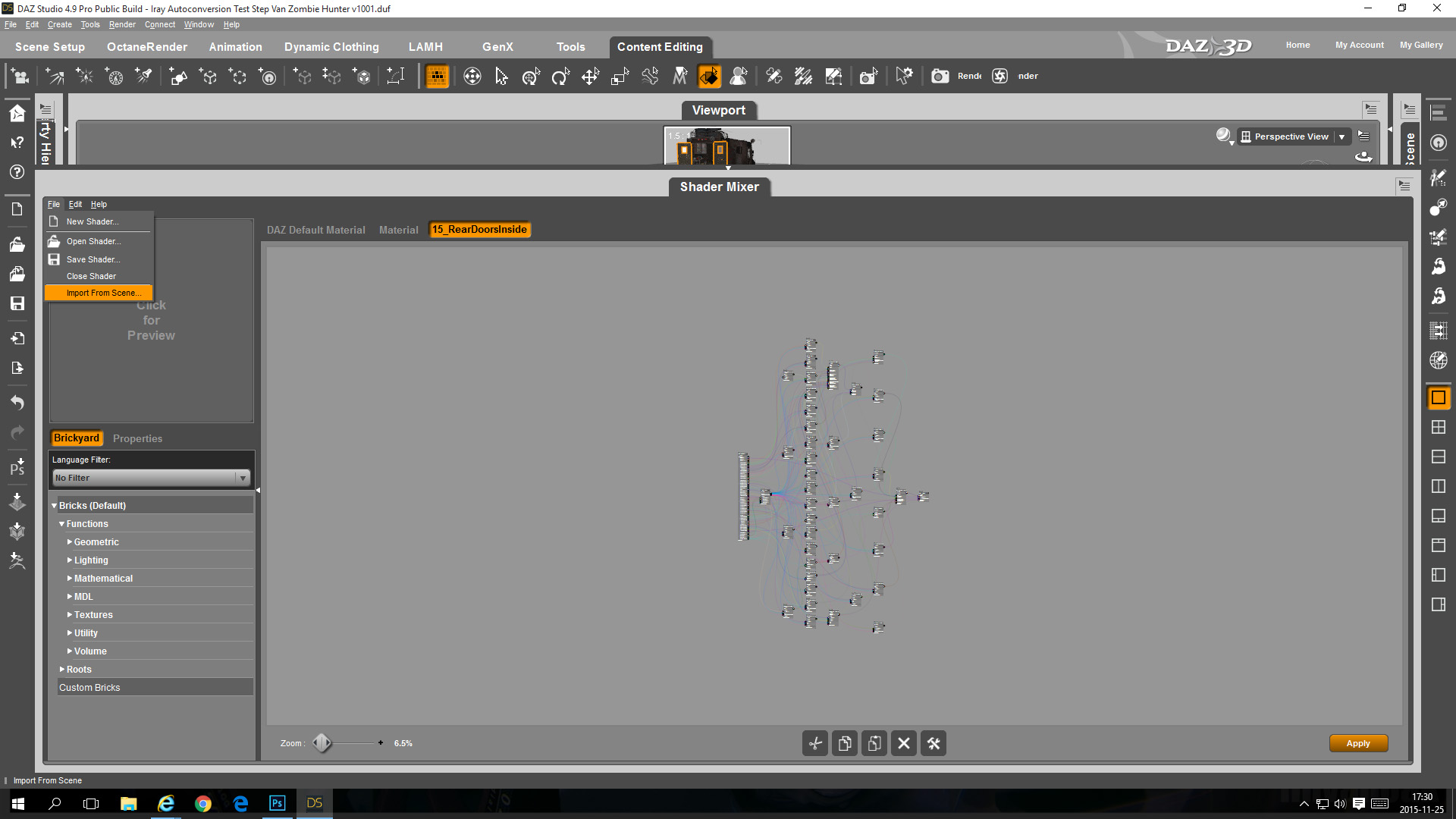This screenshot has width=1456, height=819.
Task: Click the delete X icon below the shader graph
Action: tap(904, 743)
